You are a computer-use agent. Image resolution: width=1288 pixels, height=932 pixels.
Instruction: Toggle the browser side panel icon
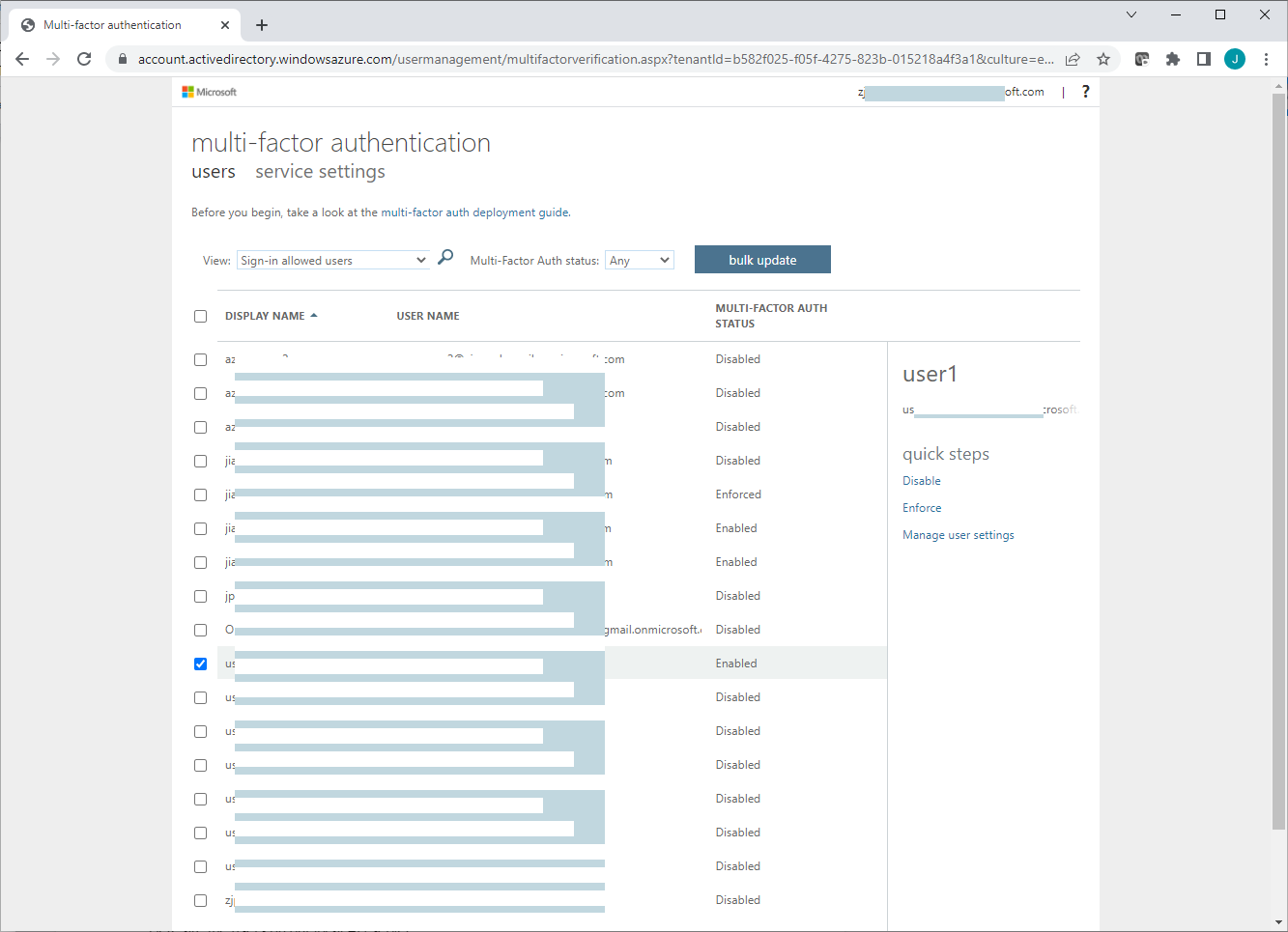[1203, 59]
